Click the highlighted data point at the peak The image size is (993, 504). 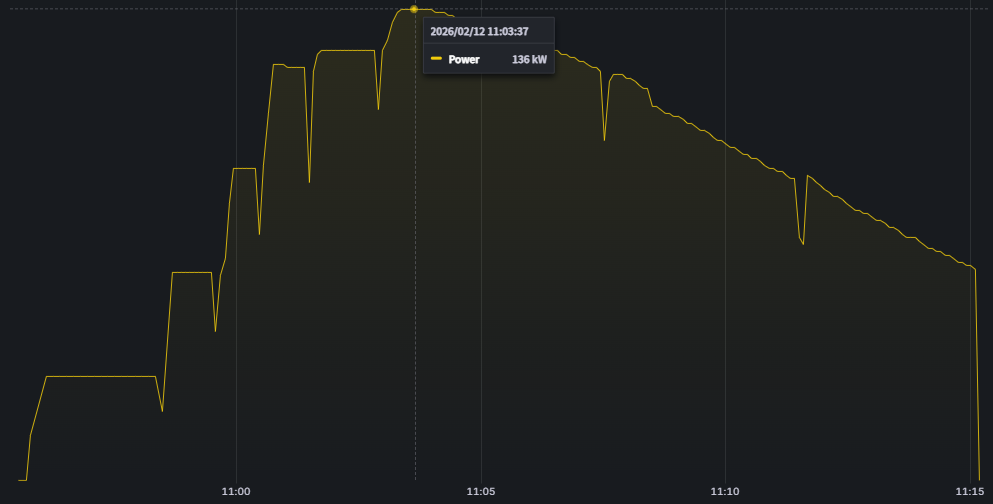414,9
